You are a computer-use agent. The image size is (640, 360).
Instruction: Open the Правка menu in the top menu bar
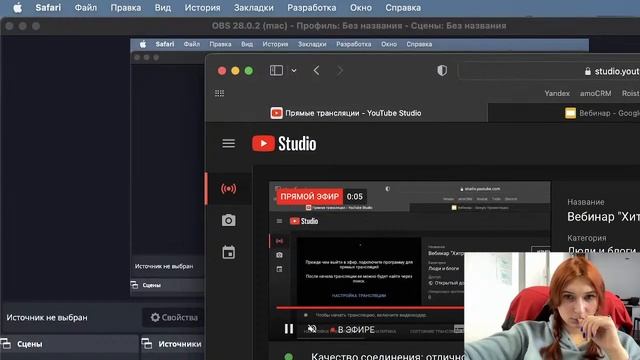click(x=126, y=8)
